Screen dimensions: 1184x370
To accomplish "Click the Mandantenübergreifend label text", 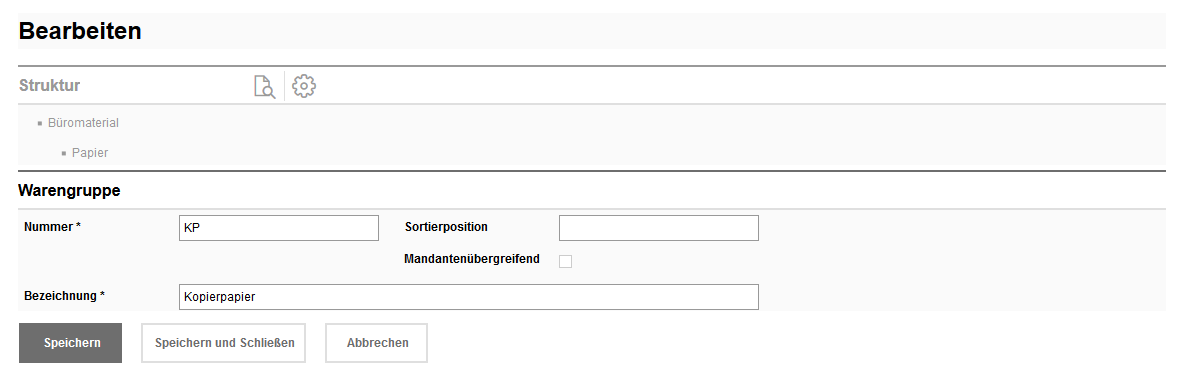I will 472,259.
